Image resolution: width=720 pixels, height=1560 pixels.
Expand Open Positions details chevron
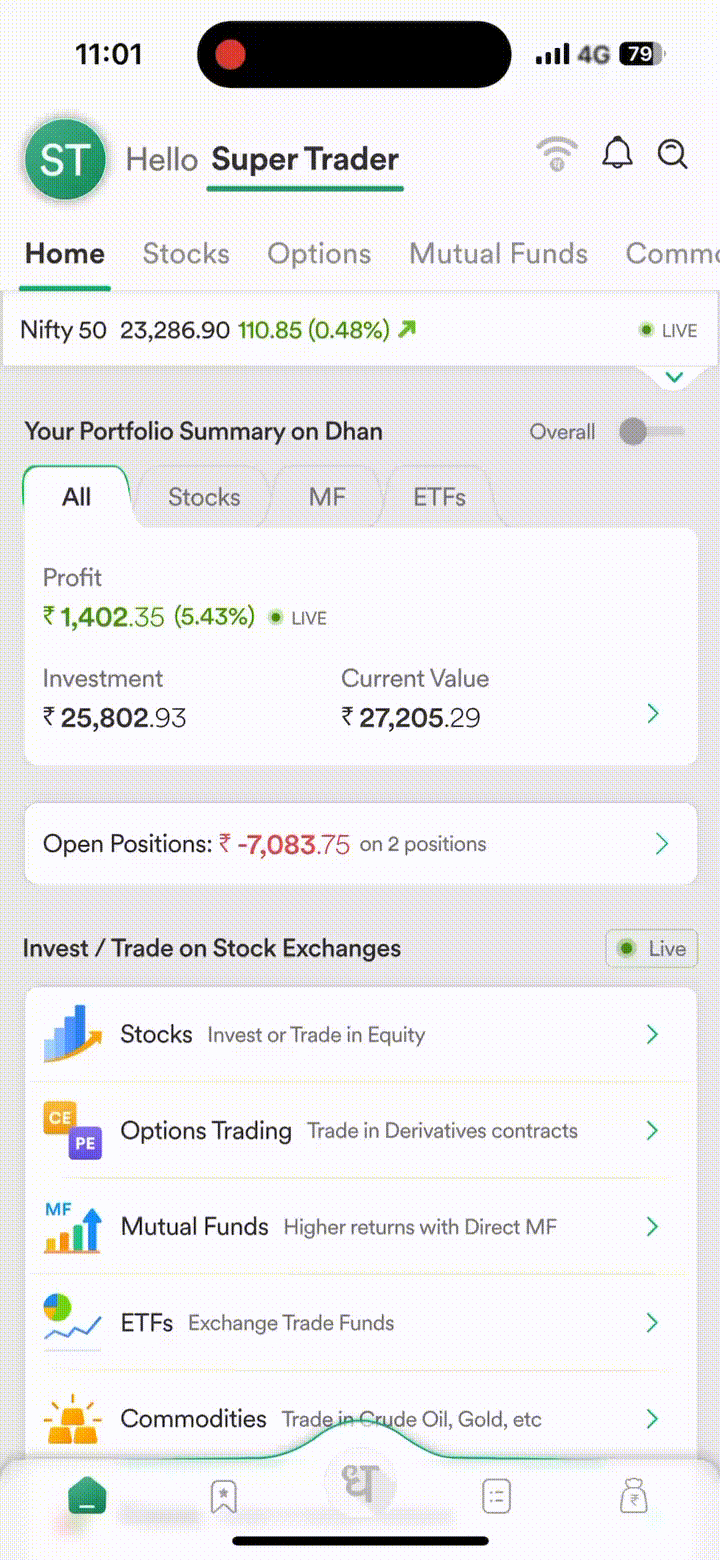point(661,844)
